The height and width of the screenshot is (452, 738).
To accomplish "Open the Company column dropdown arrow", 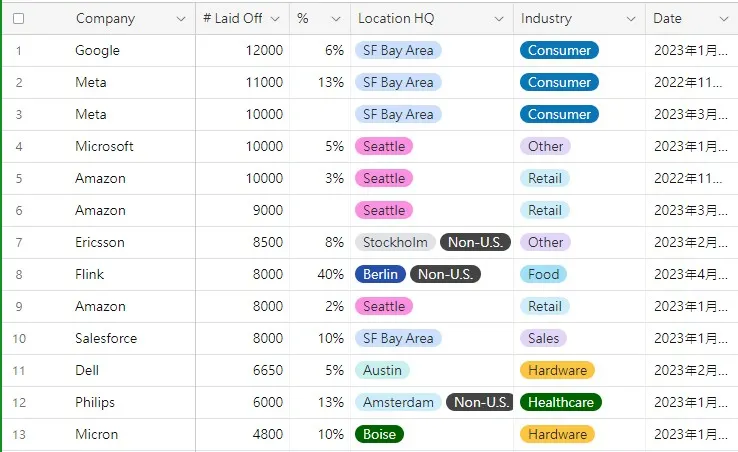I will [180, 19].
